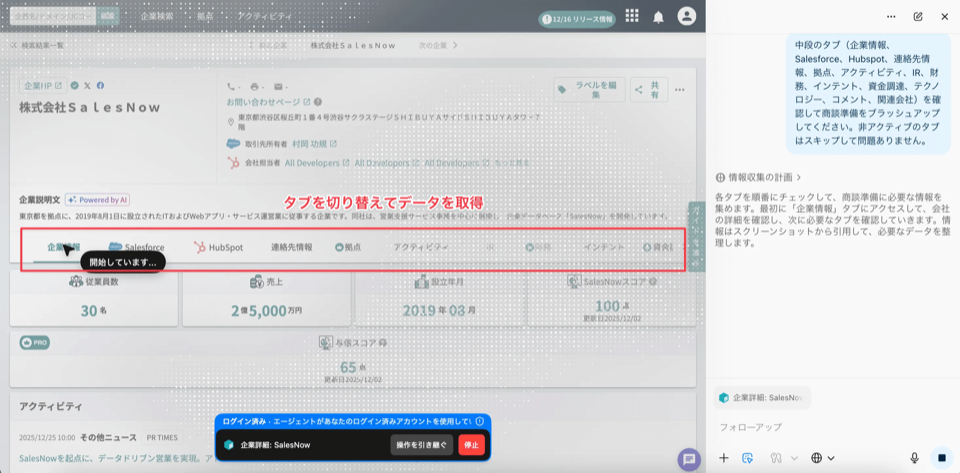Close the assistant side panel
Viewport: 960px width, 473px height.
point(945,17)
